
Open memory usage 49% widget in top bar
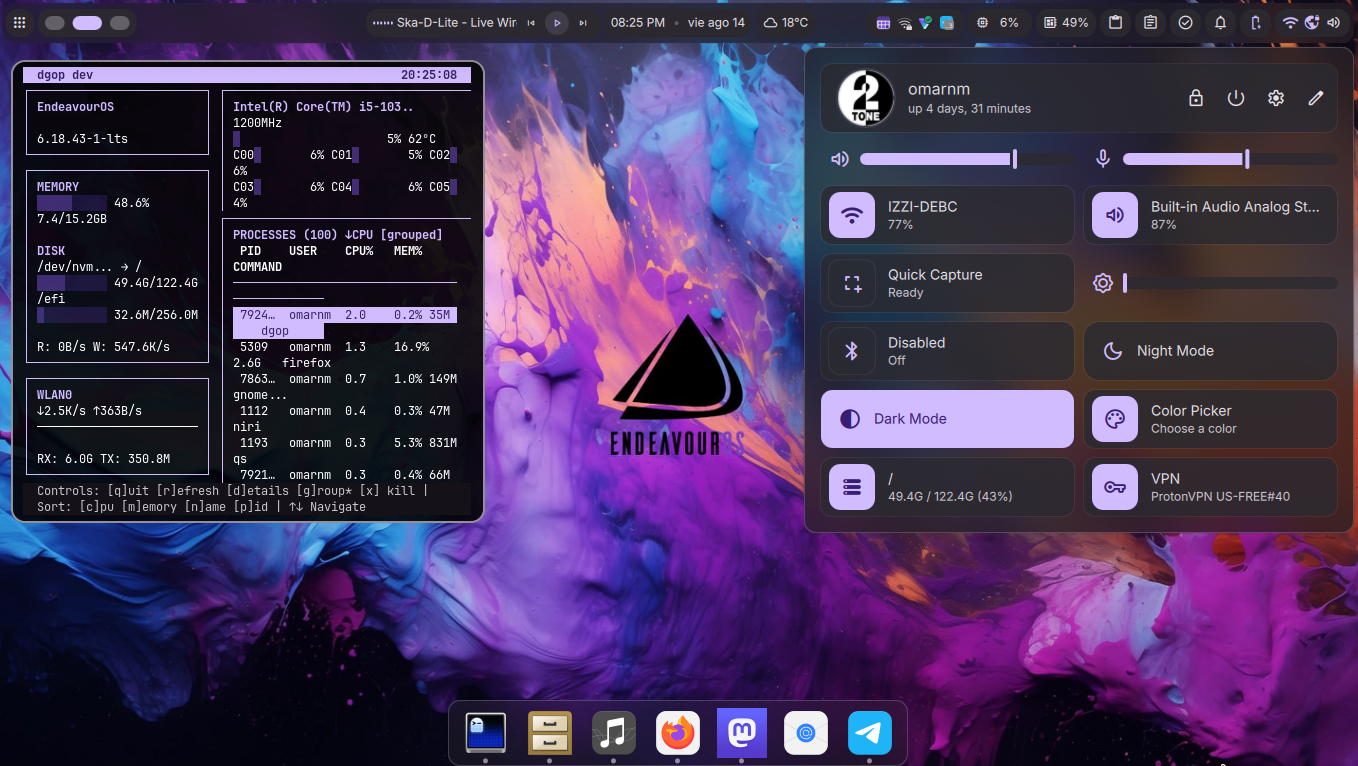pos(1065,22)
